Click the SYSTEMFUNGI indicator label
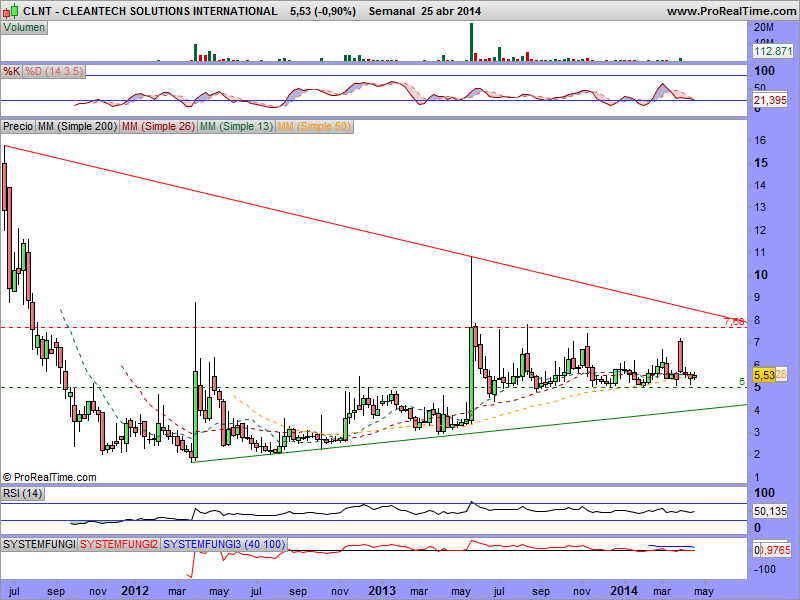The width and height of the screenshot is (800, 600). pyautogui.click(x=39, y=544)
